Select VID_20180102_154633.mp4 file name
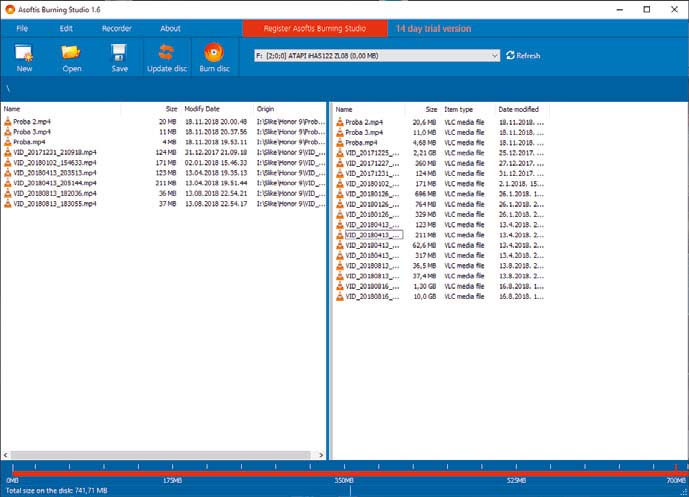 (54, 163)
